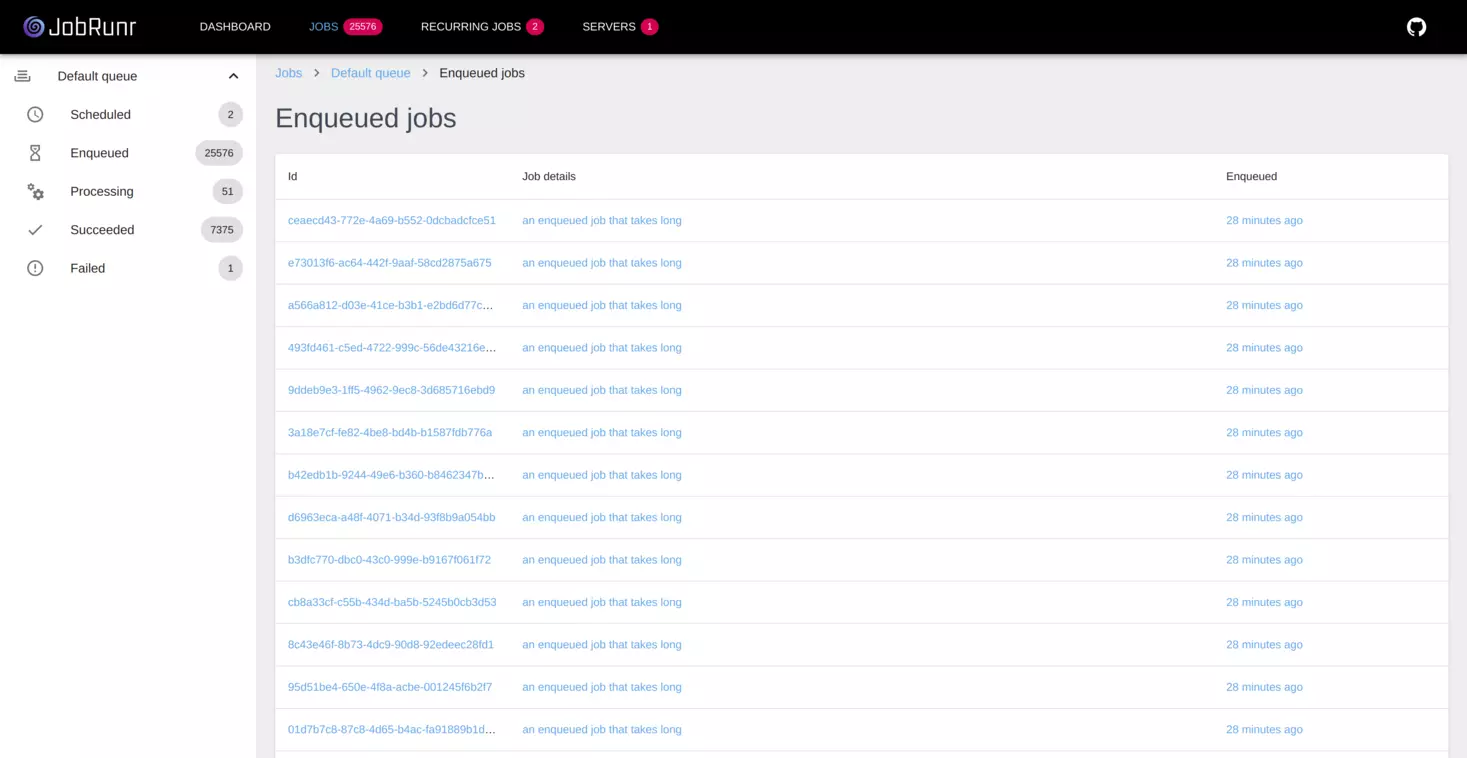This screenshot has height=758, width=1467.
Task: Click 28 minutes ago in 3a18e7cf row
Action: (x=1264, y=433)
